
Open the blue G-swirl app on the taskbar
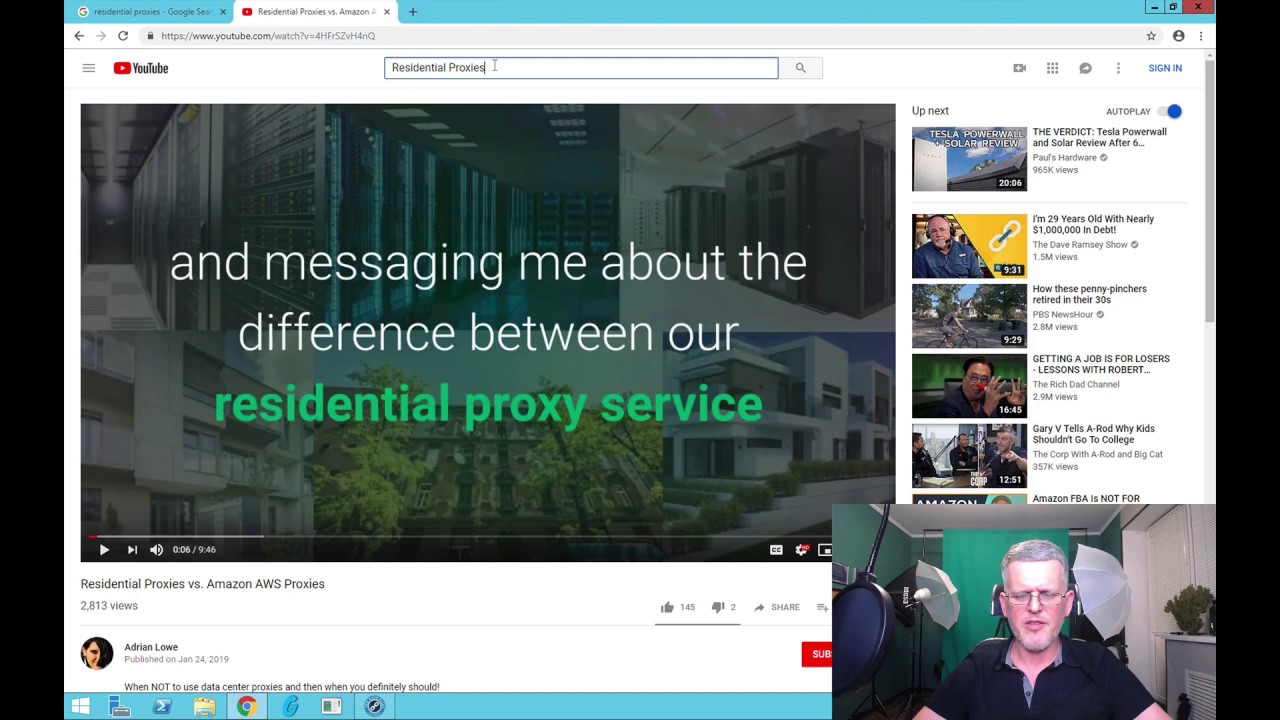coord(291,707)
